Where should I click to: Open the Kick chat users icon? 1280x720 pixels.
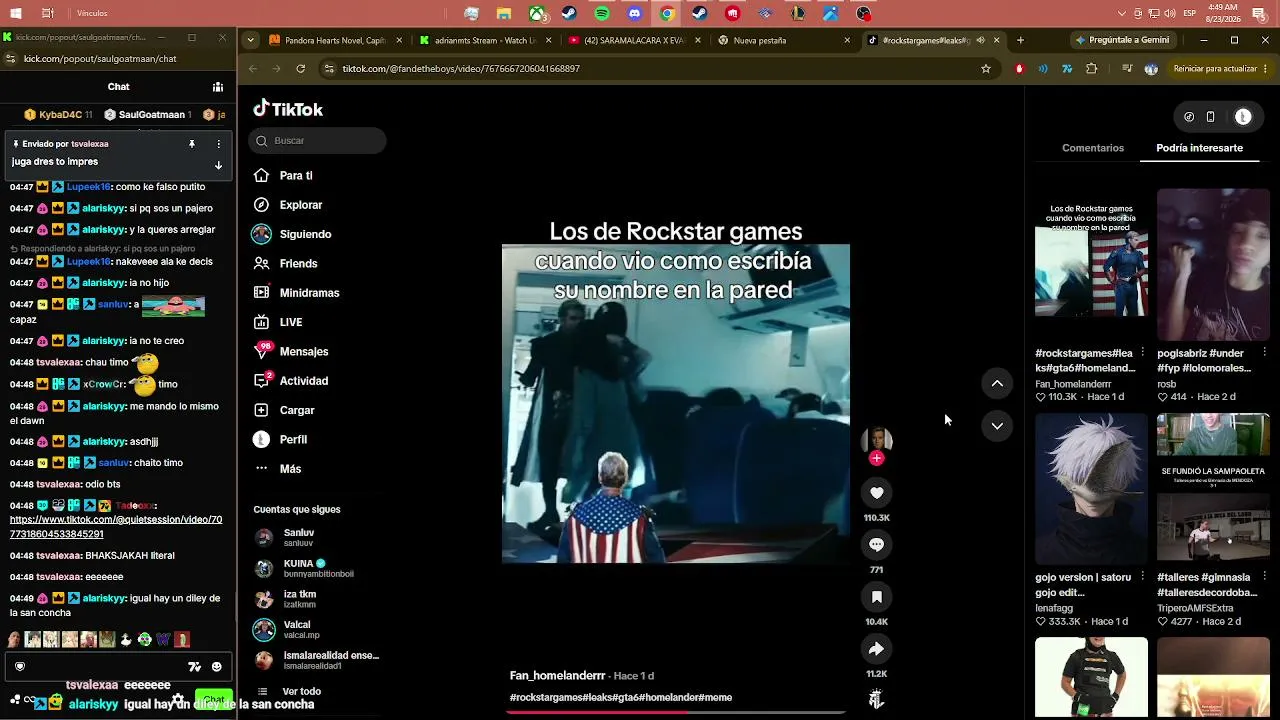click(218, 87)
